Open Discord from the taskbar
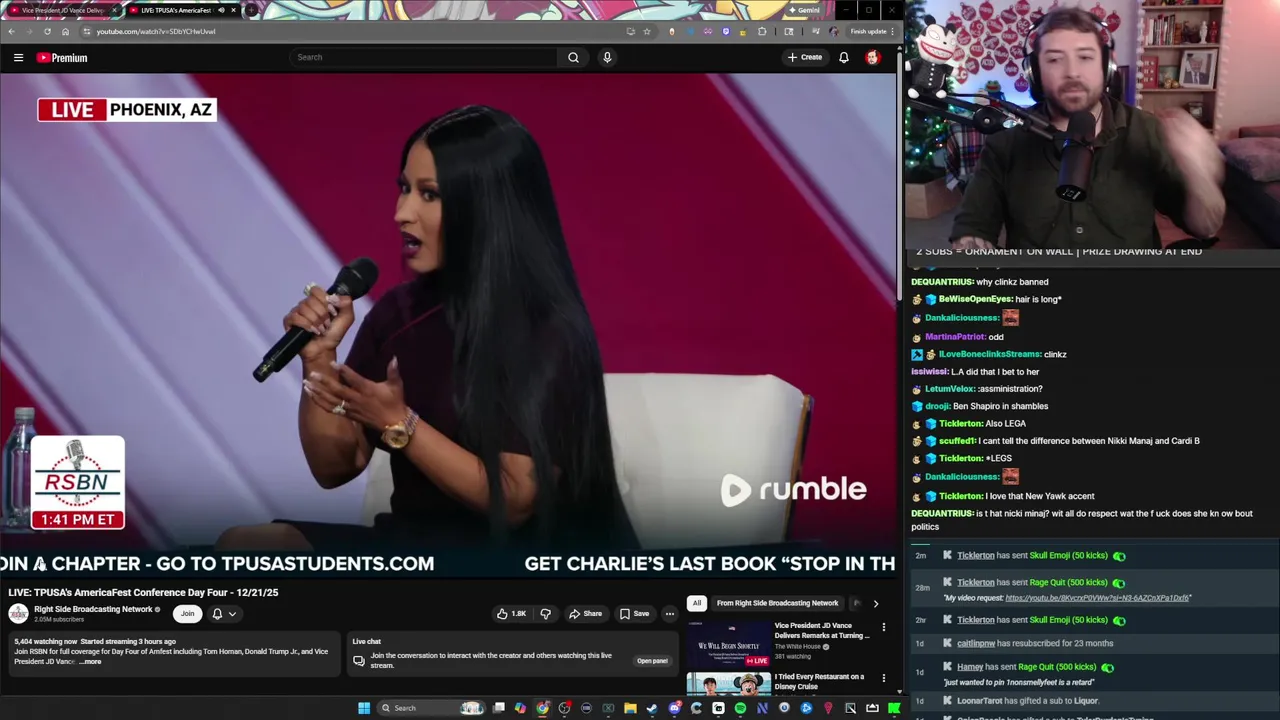This screenshot has width=1280, height=720. pyautogui.click(x=674, y=708)
